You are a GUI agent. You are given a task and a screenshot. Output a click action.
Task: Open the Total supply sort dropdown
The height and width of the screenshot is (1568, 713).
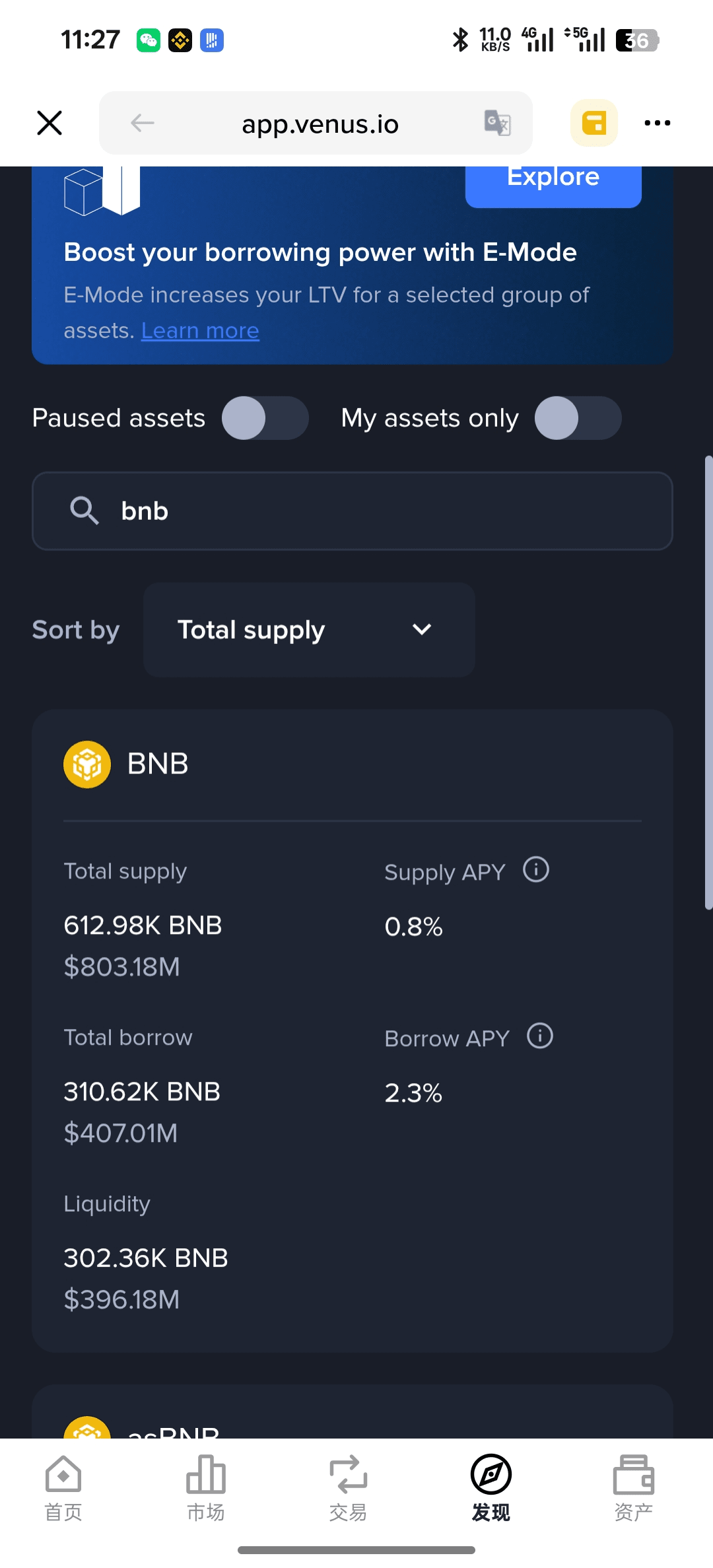pos(308,630)
